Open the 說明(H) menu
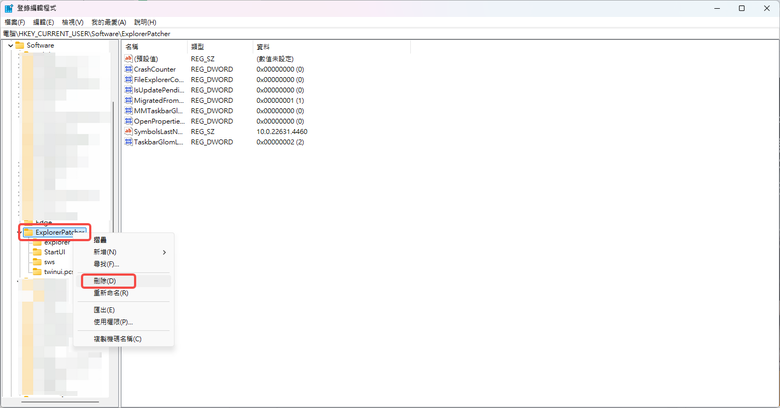 click(x=145, y=22)
